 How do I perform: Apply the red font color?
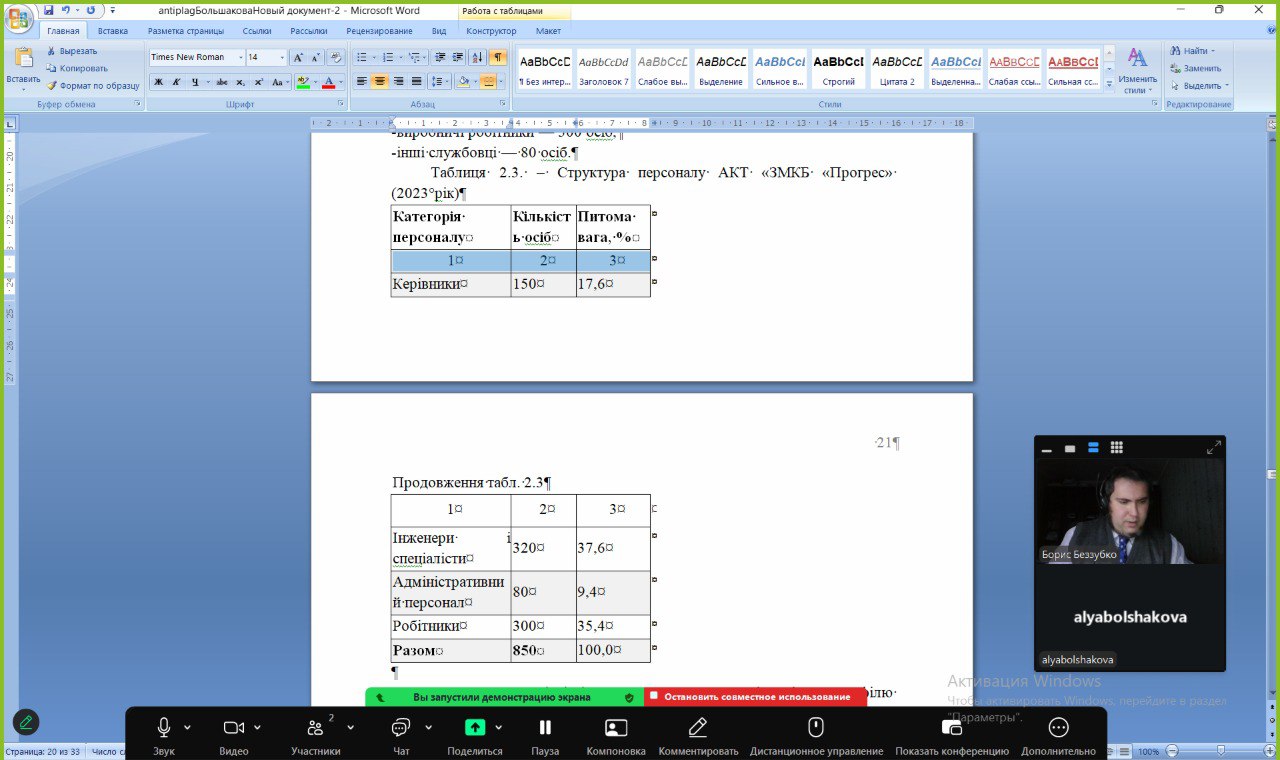tap(328, 82)
